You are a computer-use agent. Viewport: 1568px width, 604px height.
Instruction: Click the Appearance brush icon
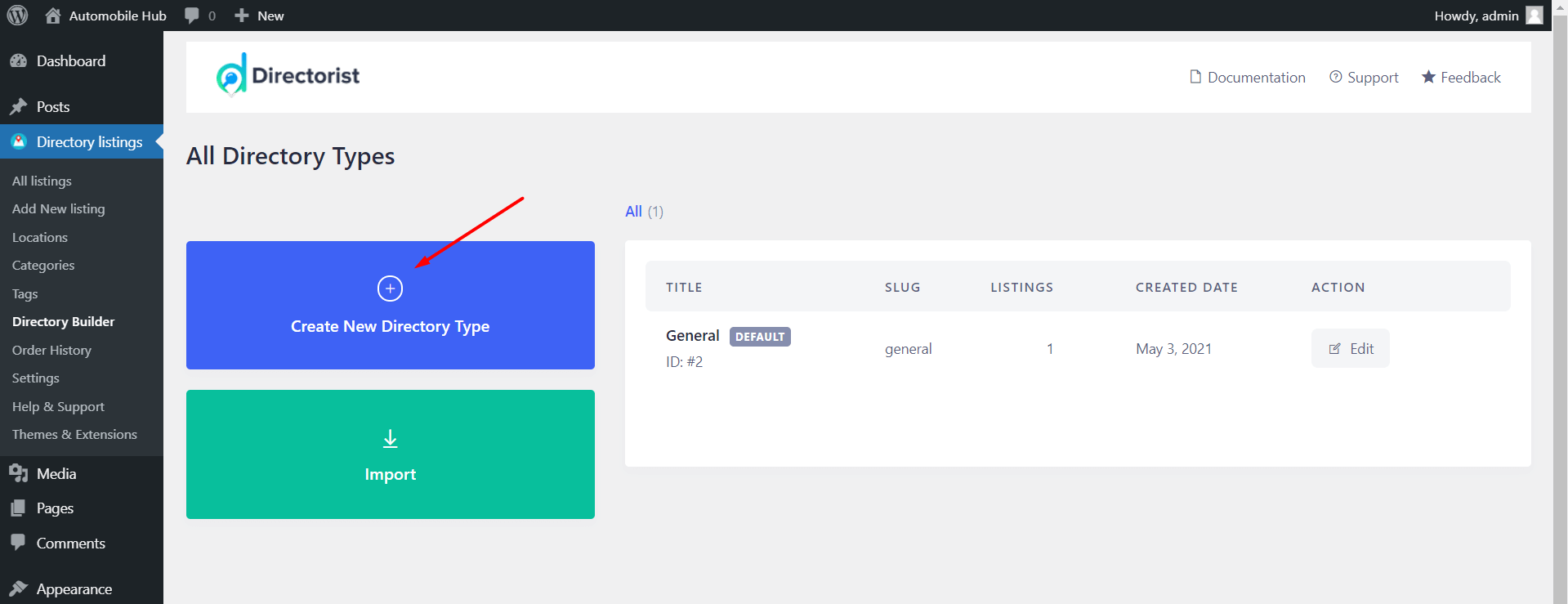18,588
